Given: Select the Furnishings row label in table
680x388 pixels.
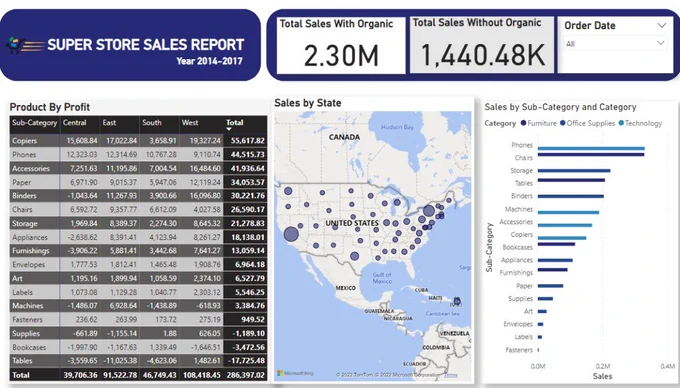Looking at the screenshot, I should (31, 251).
